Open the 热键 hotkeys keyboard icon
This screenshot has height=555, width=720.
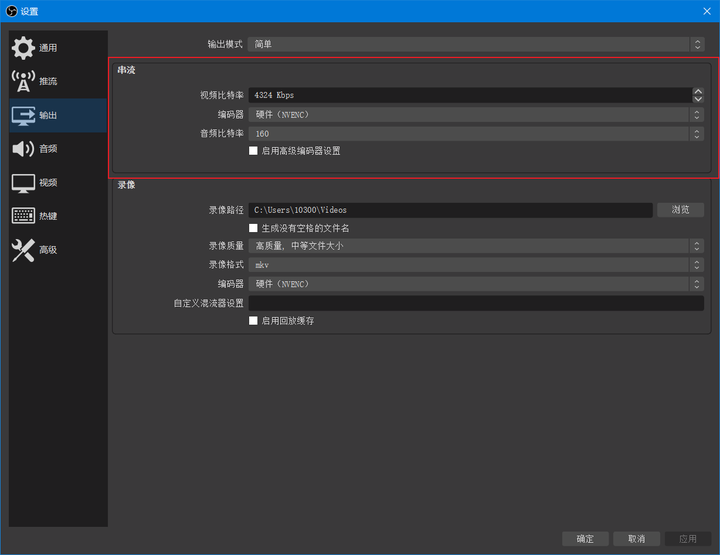(x=23, y=216)
